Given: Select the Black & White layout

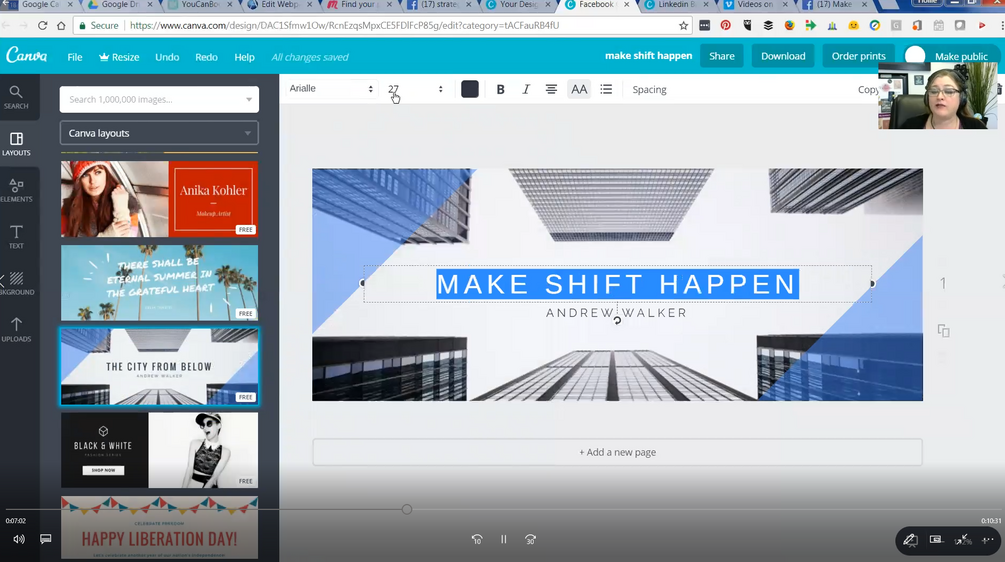Looking at the screenshot, I should click(160, 450).
